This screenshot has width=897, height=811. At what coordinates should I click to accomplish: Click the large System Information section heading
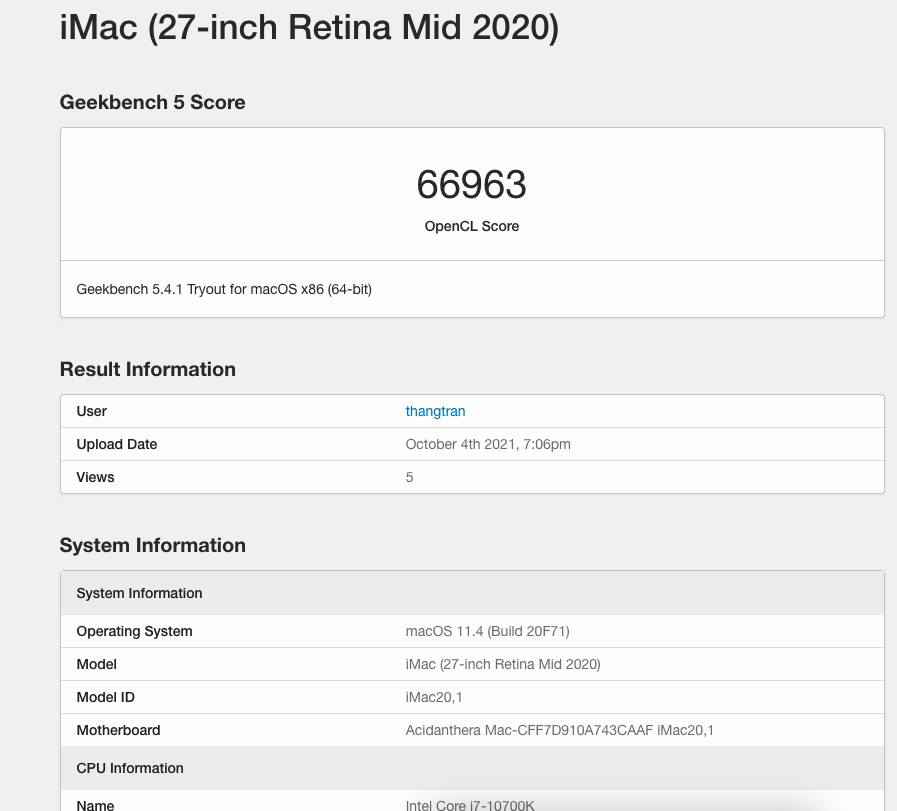(x=153, y=545)
